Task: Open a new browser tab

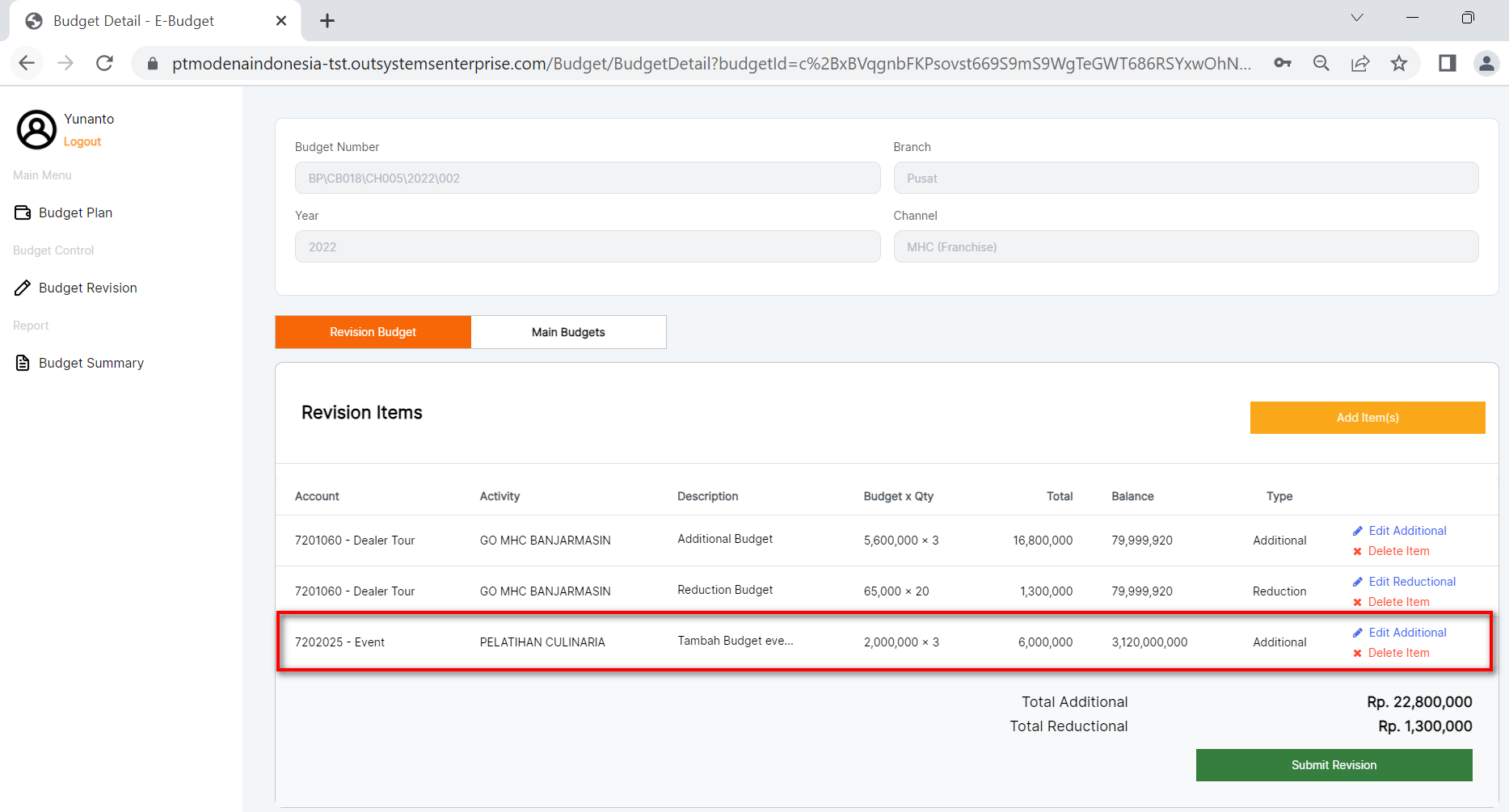Action: tap(327, 21)
